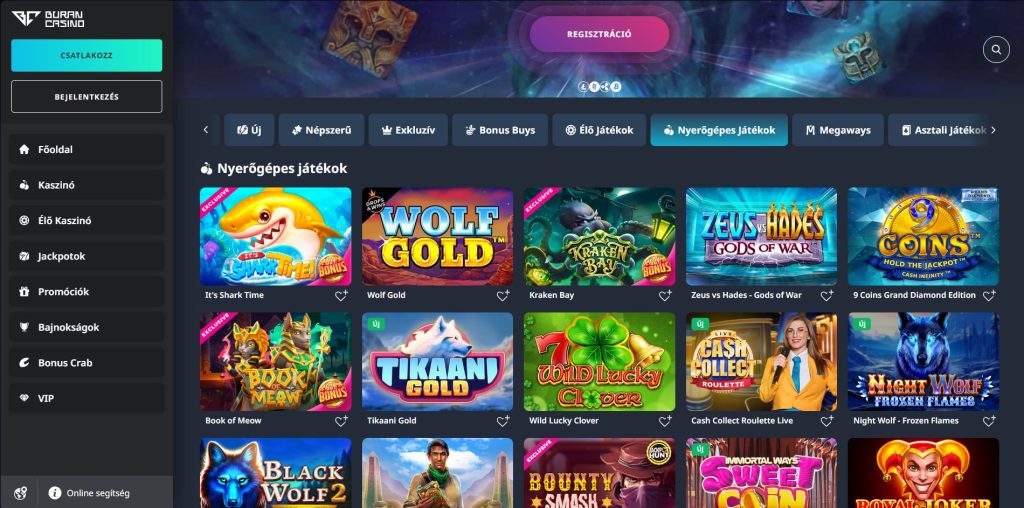Show more categories with right chevron
Image resolution: width=1024 pixels, height=508 pixels.
tap(993, 130)
